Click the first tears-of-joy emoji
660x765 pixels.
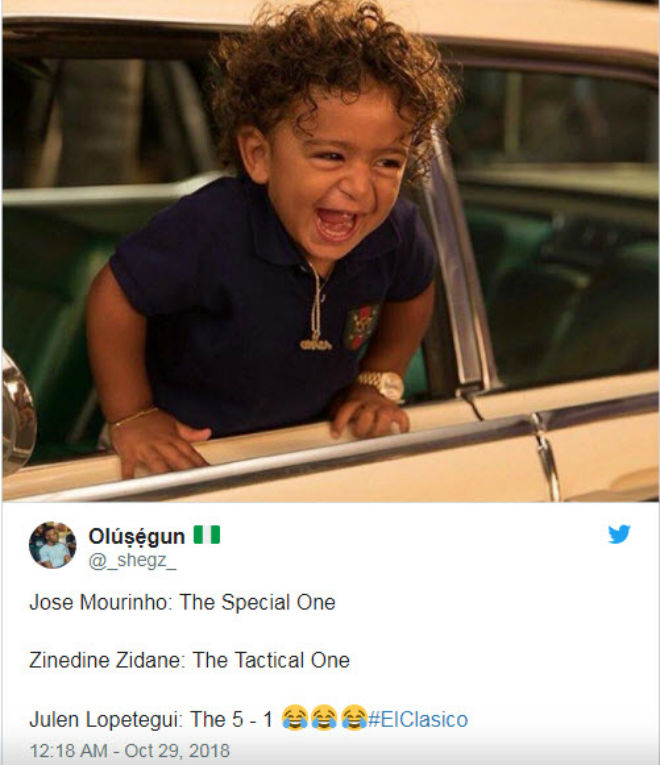pos(295,717)
